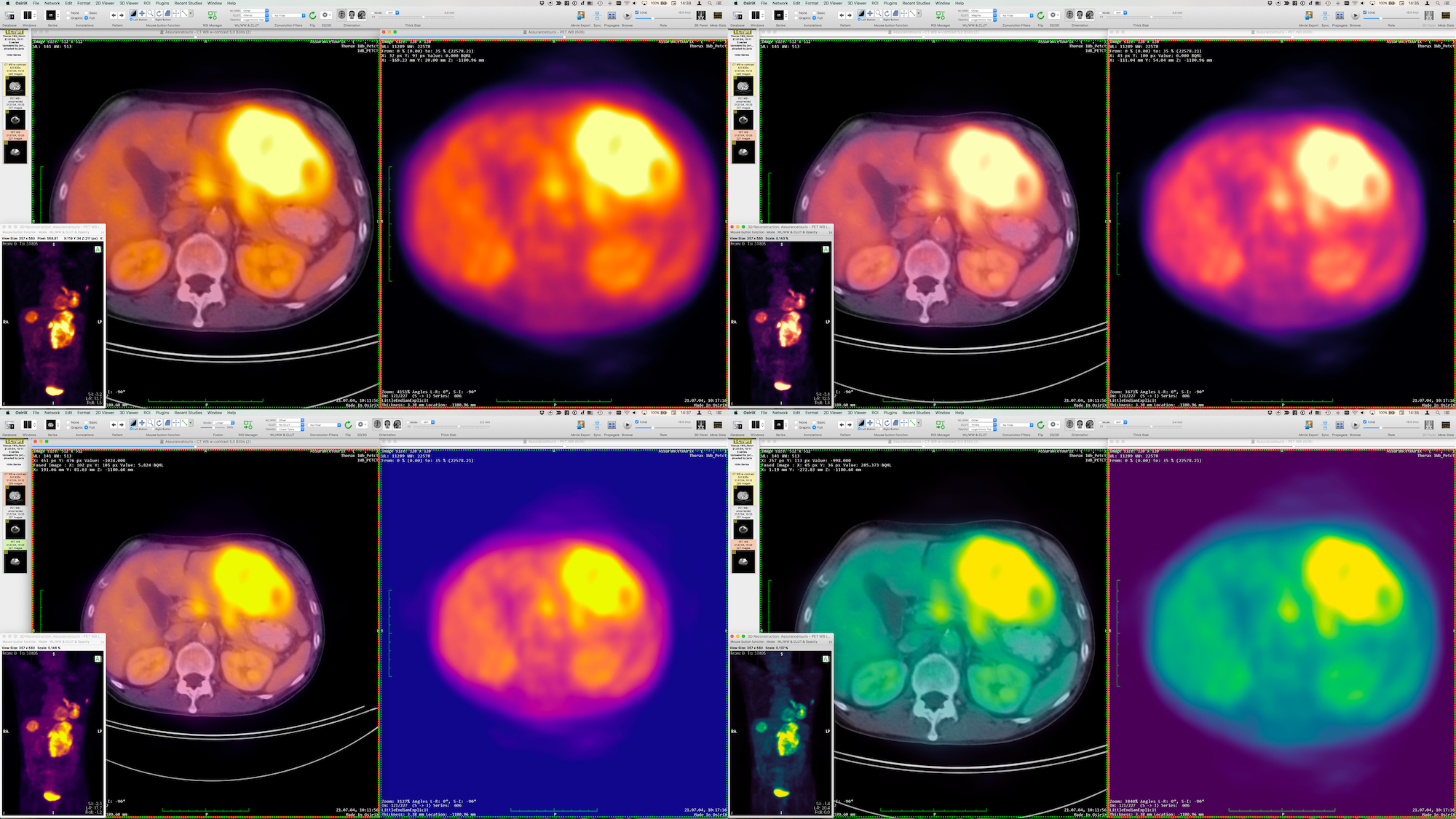Select Zoom magnifier tool in top-left OsiriX toolbar

point(150,13)
